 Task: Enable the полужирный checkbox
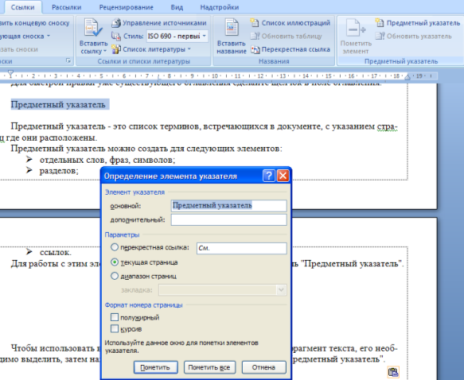114,317
